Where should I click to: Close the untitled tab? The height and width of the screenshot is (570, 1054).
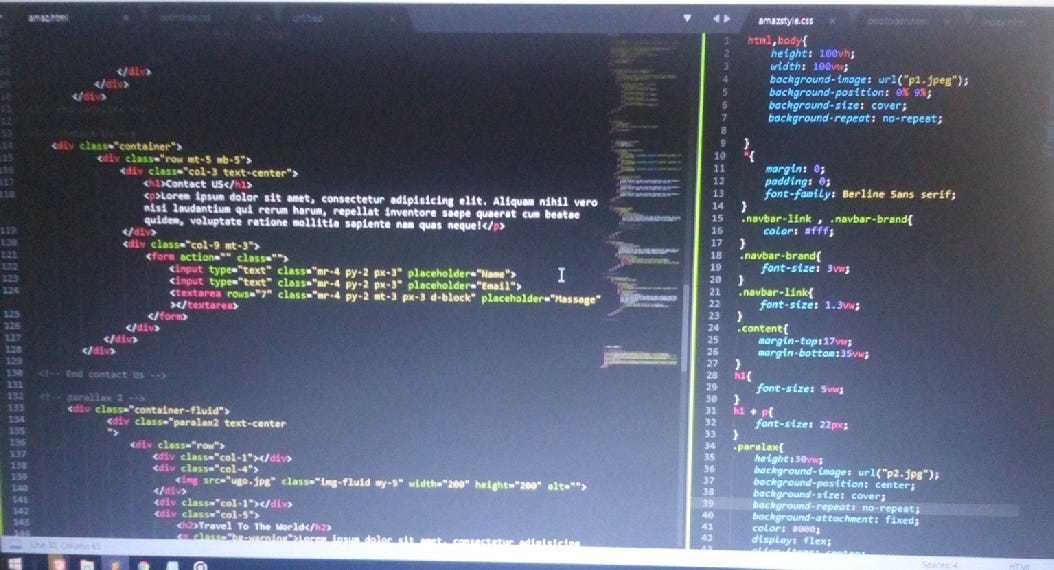393,19
